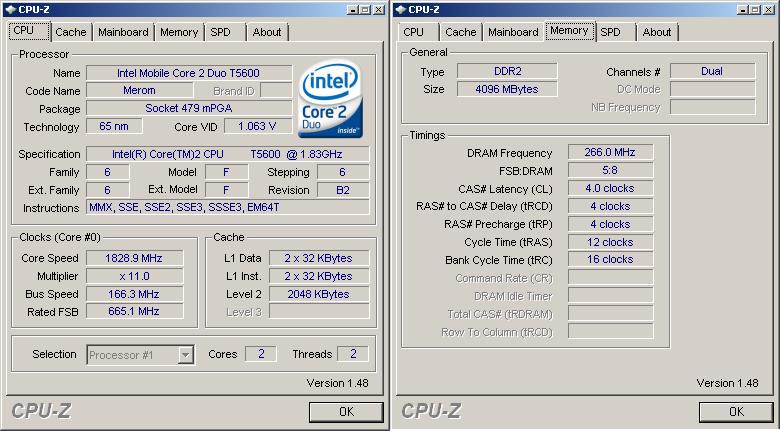The image size is (781, 431).
Task: Click the Specification field with T5600 @ 1.83GHz
Action: point(228,154)
